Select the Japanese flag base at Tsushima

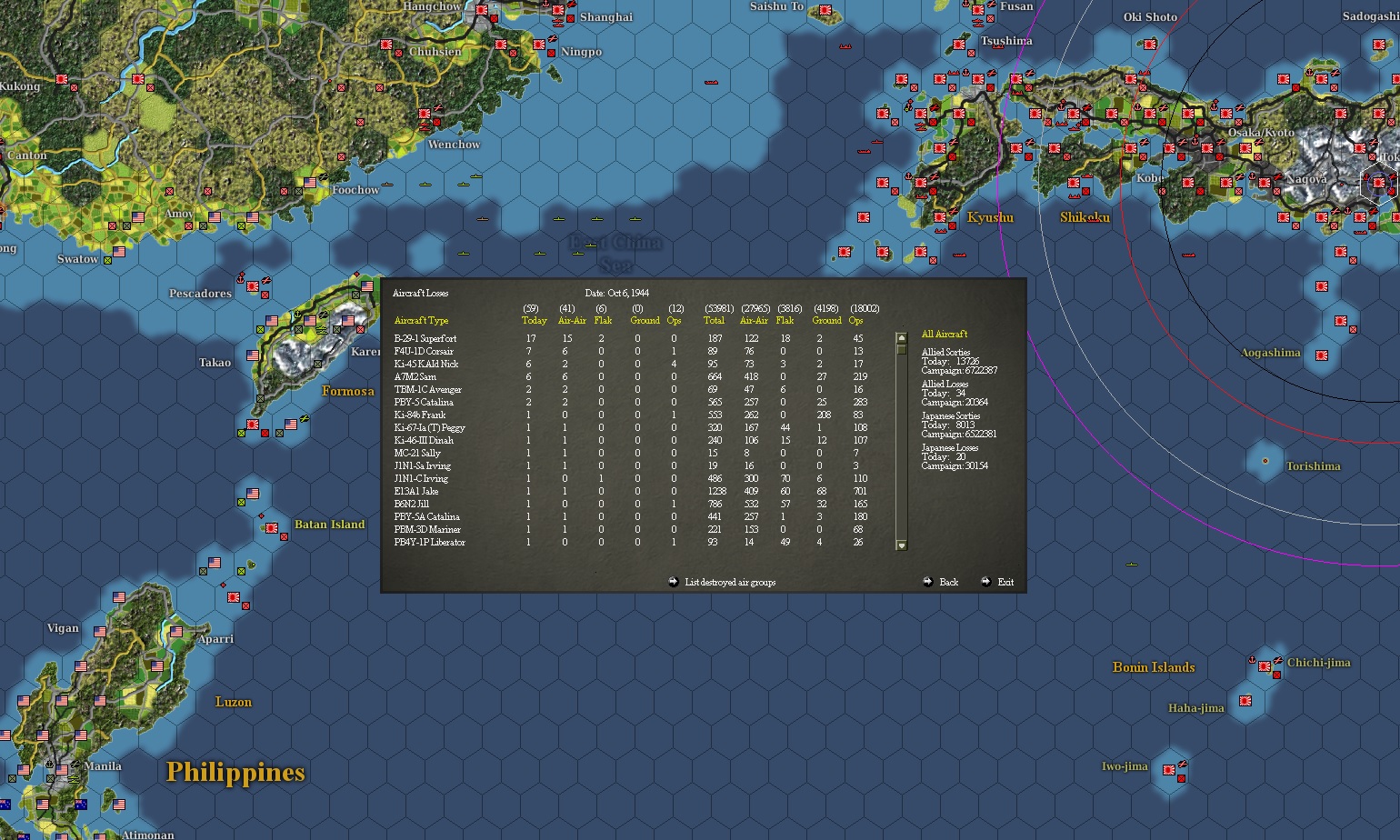(959, 45)
